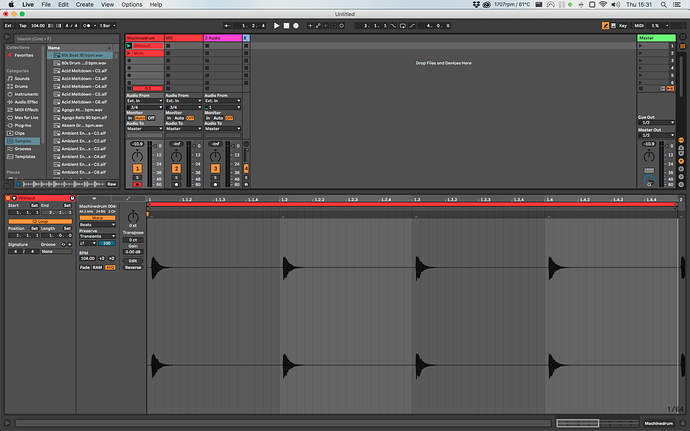Image resolution: width=690 pixels, height=431 pixels.
Task: Open 3 Audio track input channel dropdown
Action: pyautogui.click(x=223, y=107)
